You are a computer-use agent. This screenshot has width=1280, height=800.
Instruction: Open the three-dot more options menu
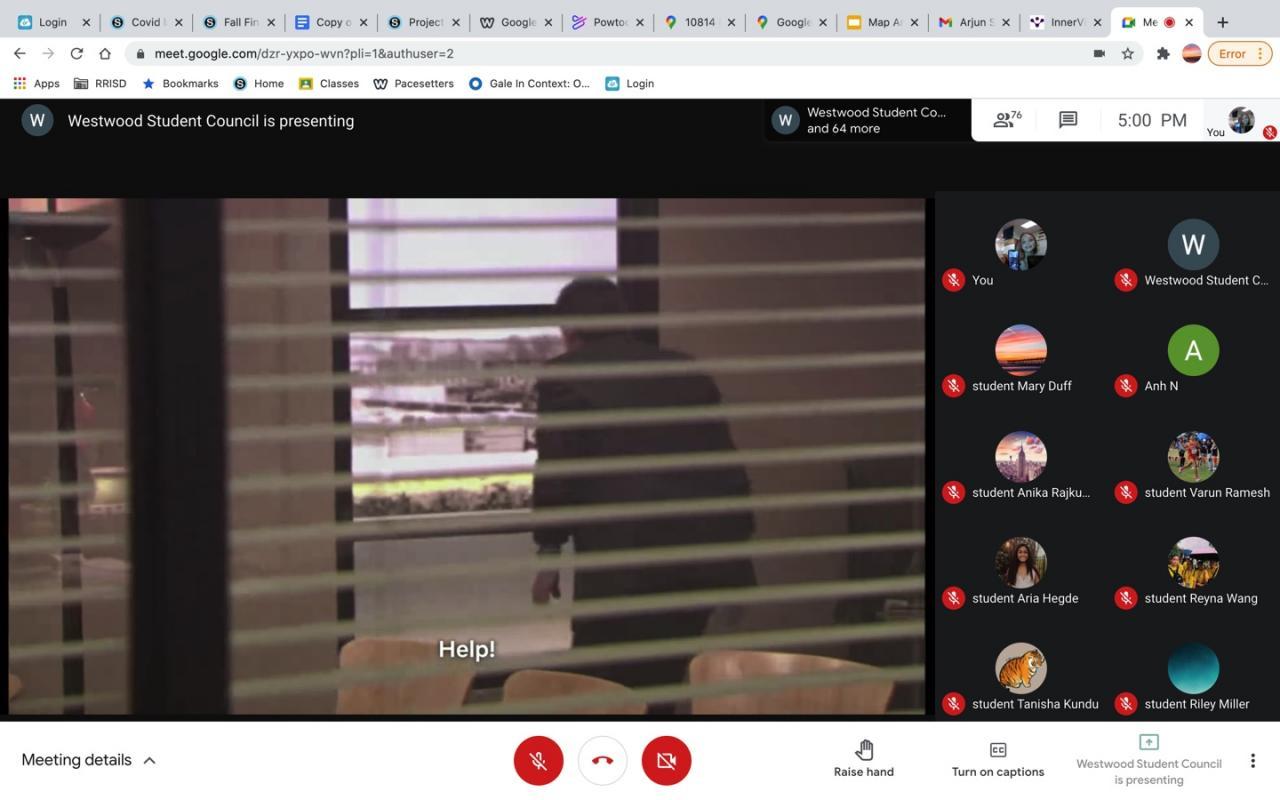point(1252,761)
